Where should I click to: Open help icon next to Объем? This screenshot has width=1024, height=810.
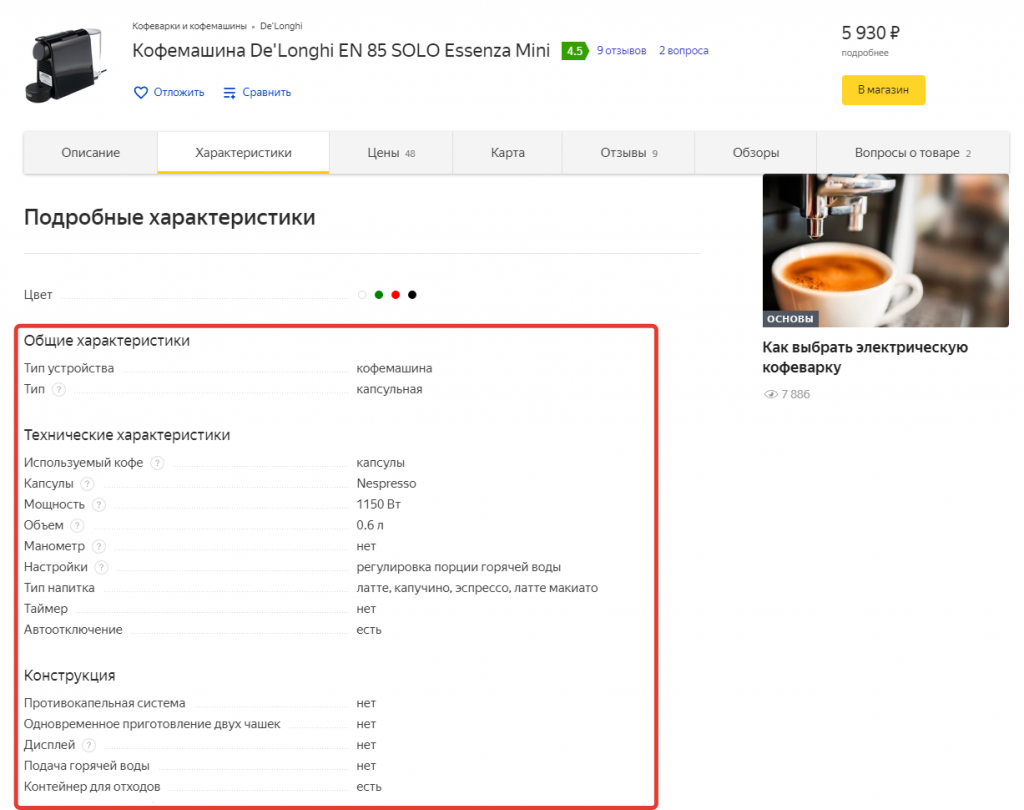[x=77, y=525]
